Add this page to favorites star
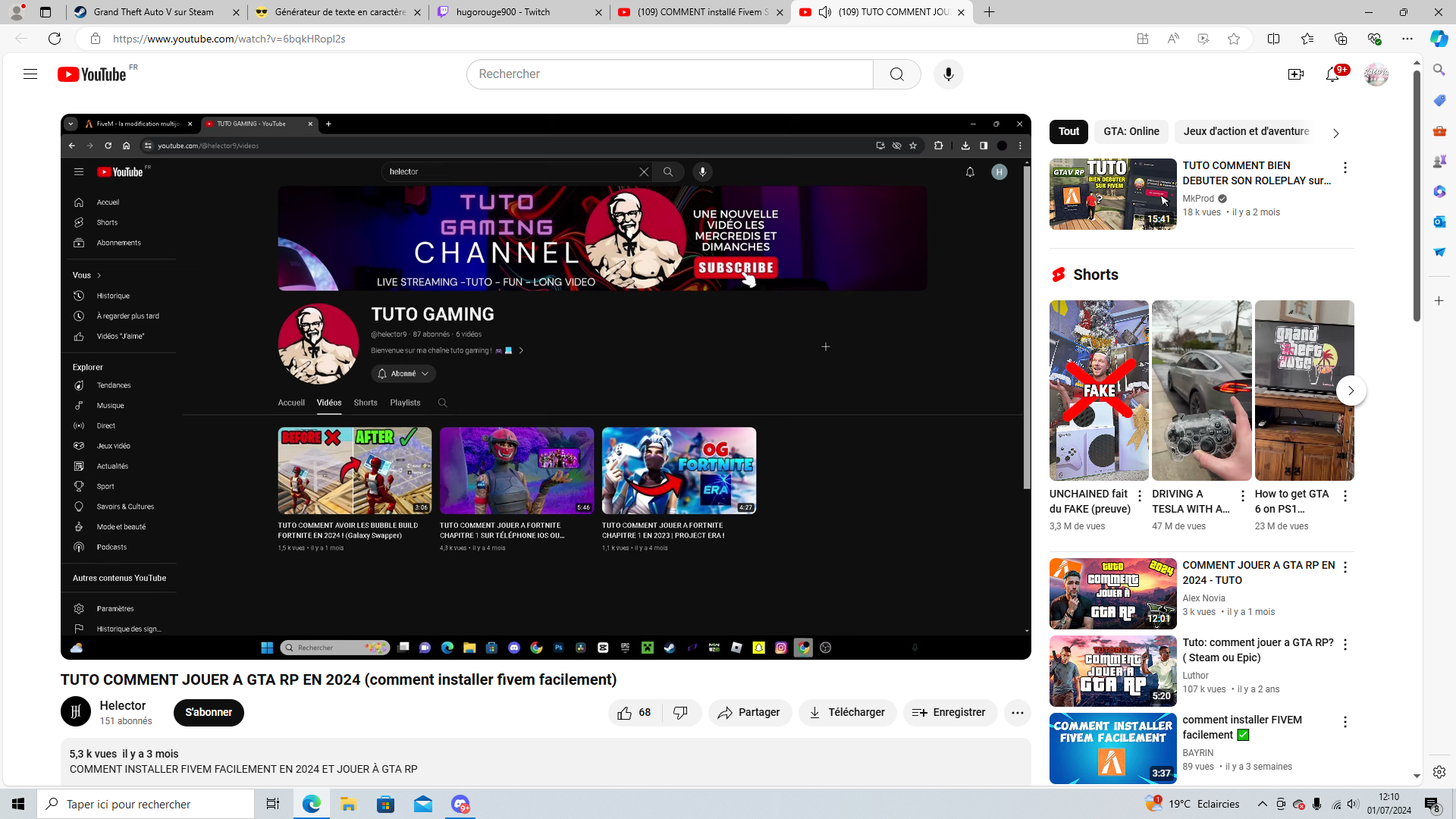The image size is (1456, 819). pyautogui.click(x=1234, y=39)
